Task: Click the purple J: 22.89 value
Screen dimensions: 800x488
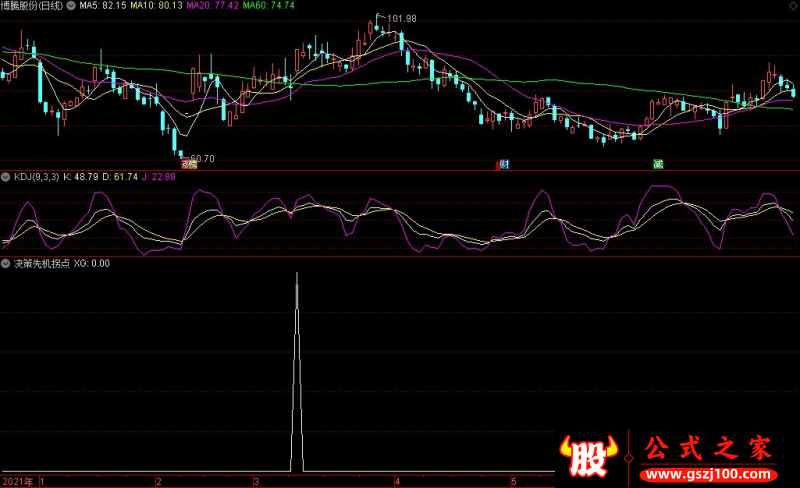Action: coord(159,177)
